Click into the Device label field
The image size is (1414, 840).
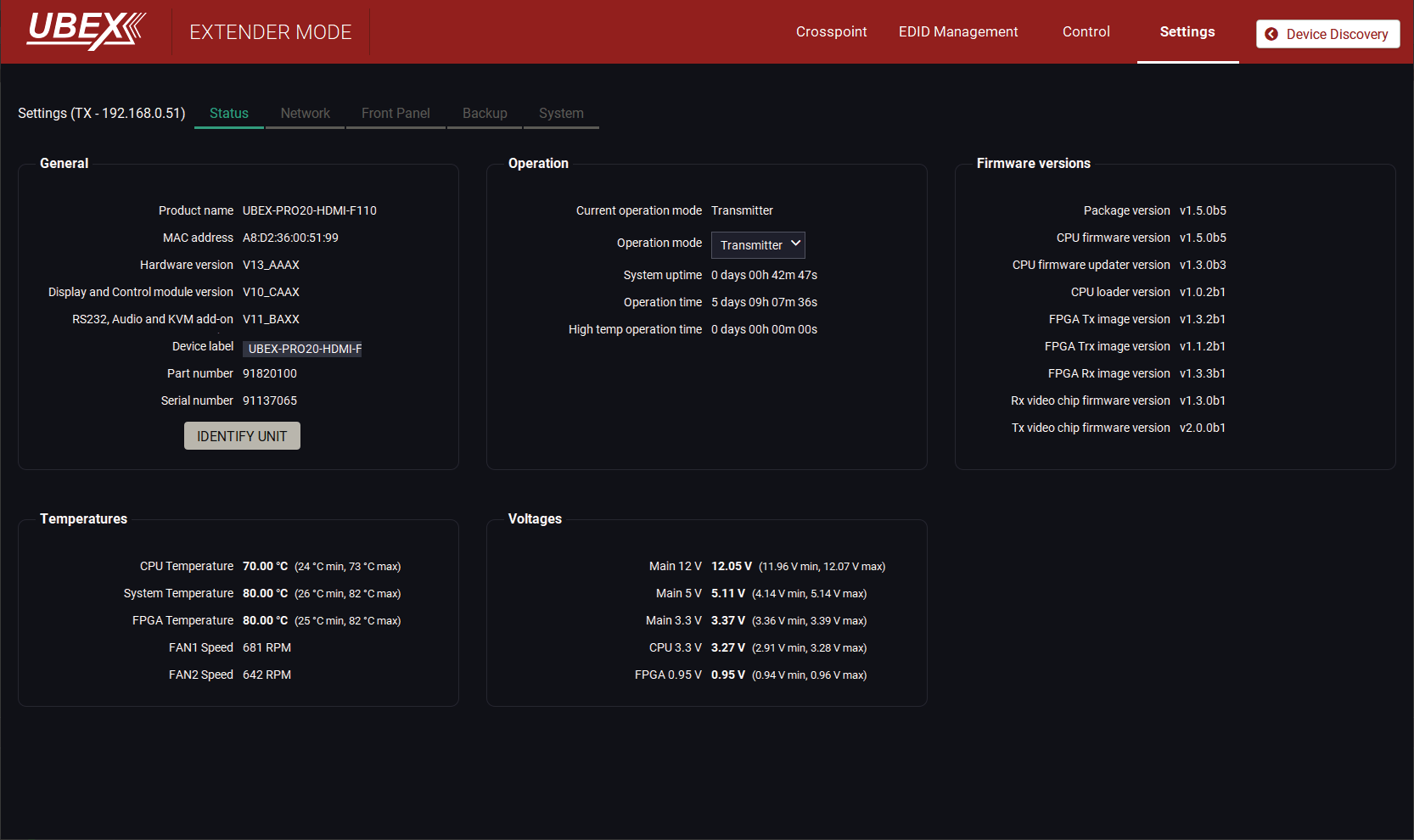click(x=303, y=349)
